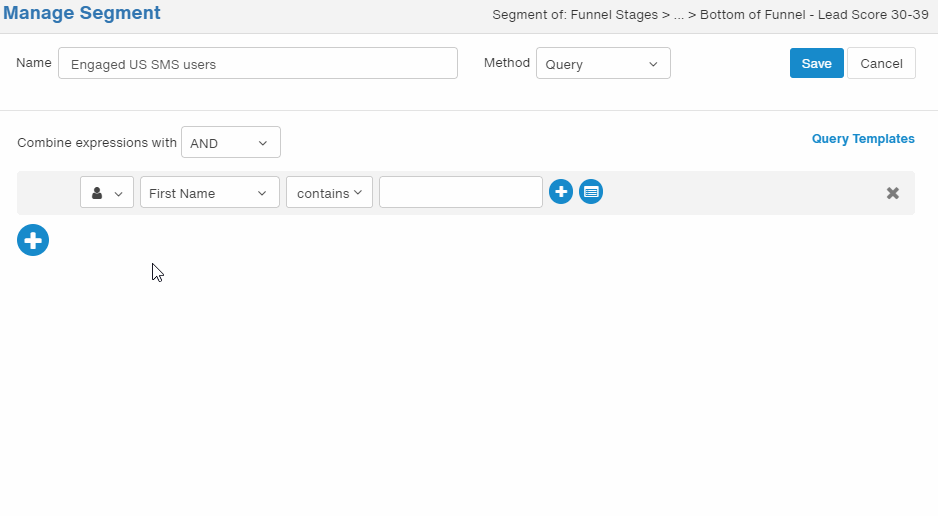Change the contains operator dropdown
938x516 pixels.
pyautogui.click(x=329, y=192)
